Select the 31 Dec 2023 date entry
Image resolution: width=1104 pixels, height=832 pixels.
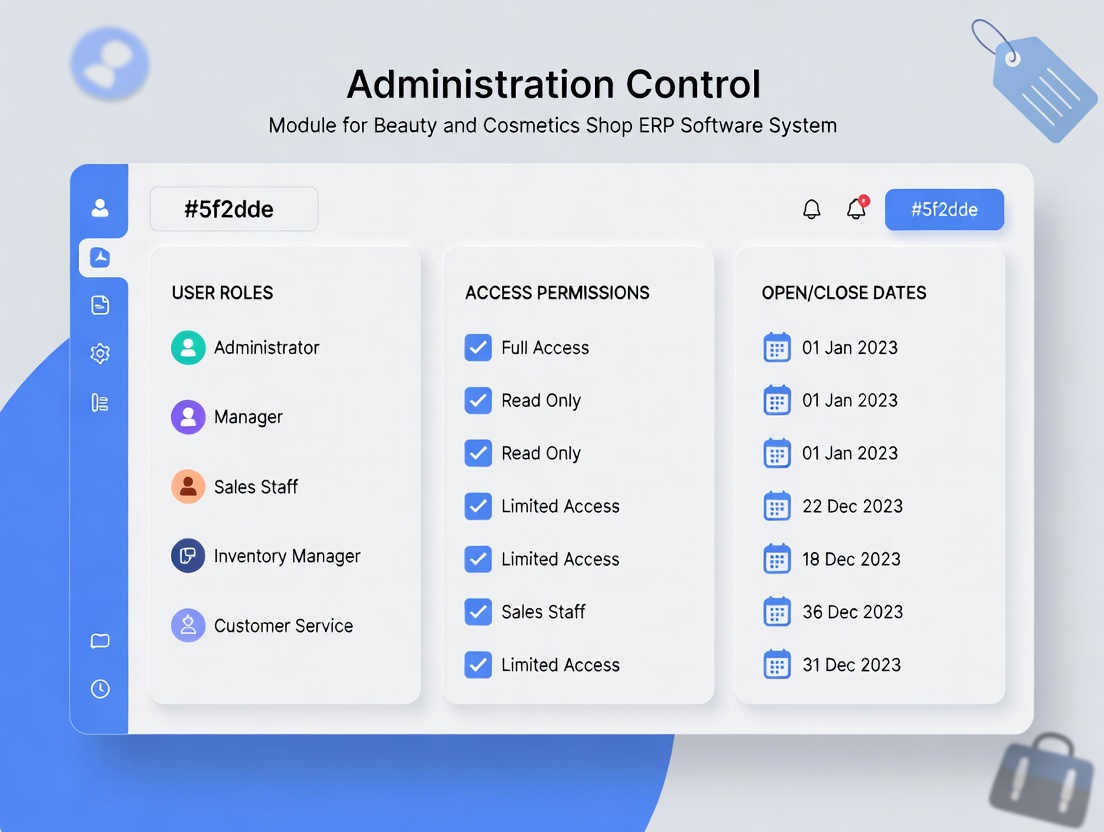coord(850,665)
